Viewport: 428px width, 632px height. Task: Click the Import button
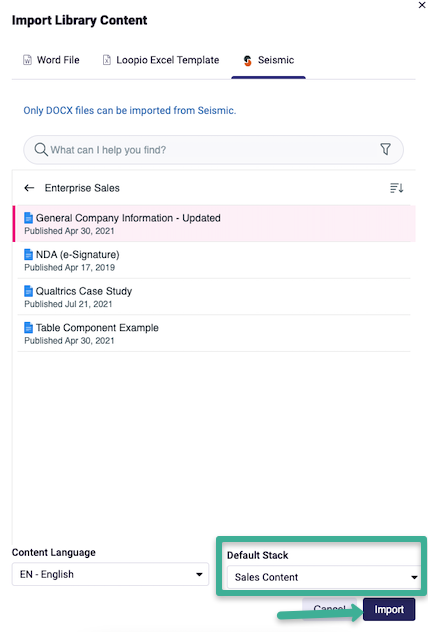[389, 609]
